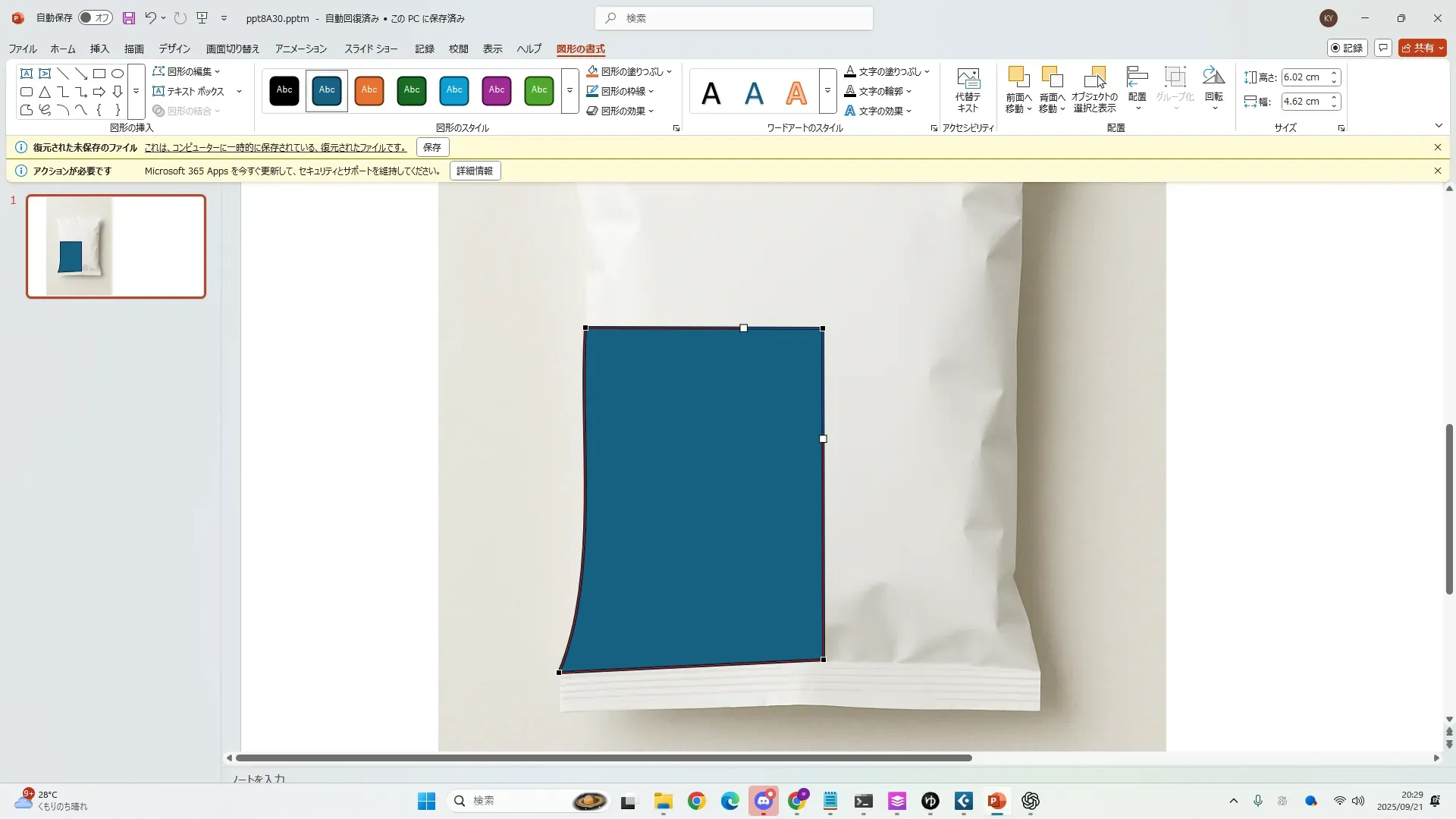Click the Undo arrow icon
This screenshot has width=1456, height=819.
coord(150,18)
